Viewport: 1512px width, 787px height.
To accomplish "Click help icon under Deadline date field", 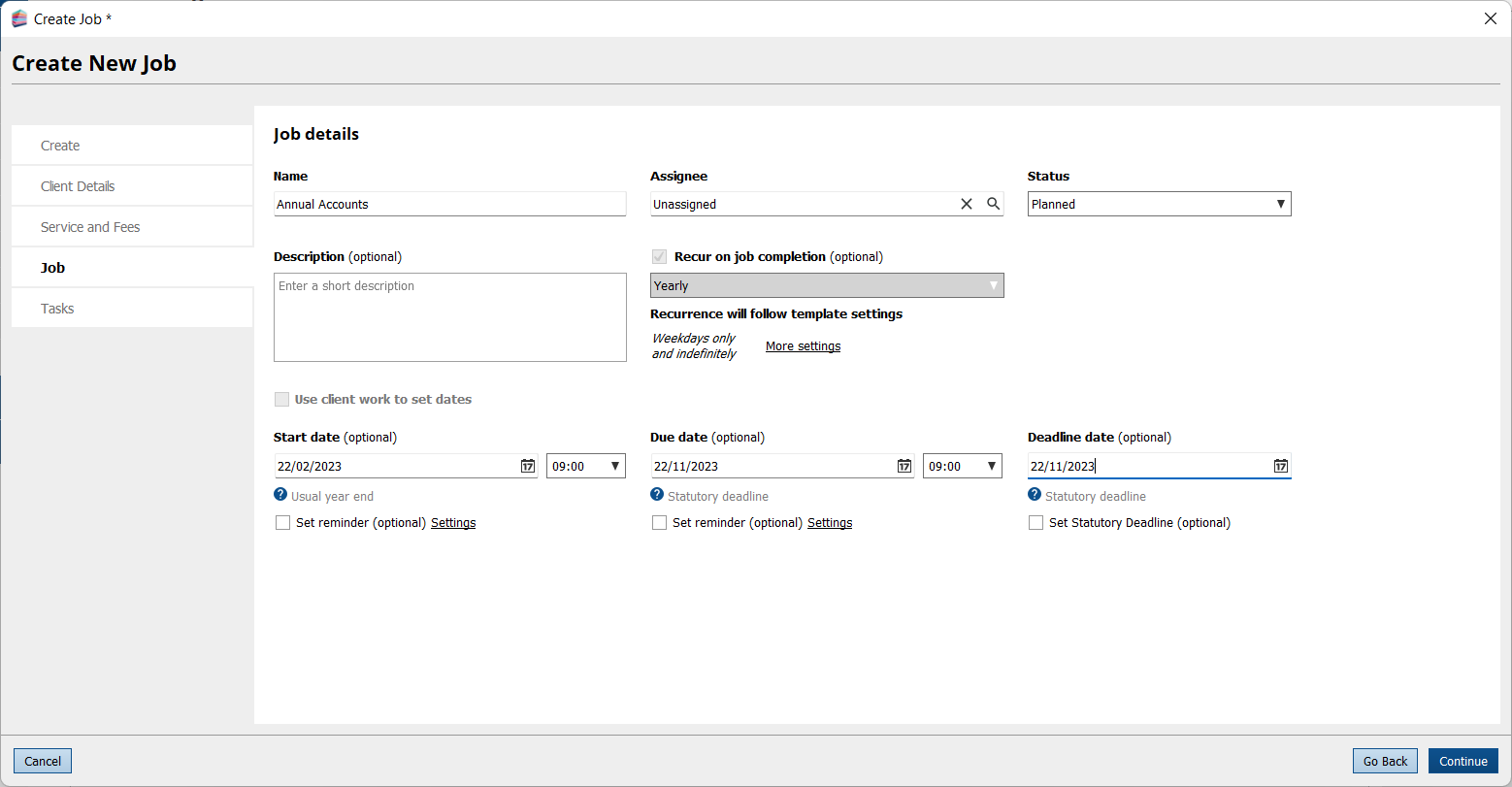I will click(x=1035, y=495).
